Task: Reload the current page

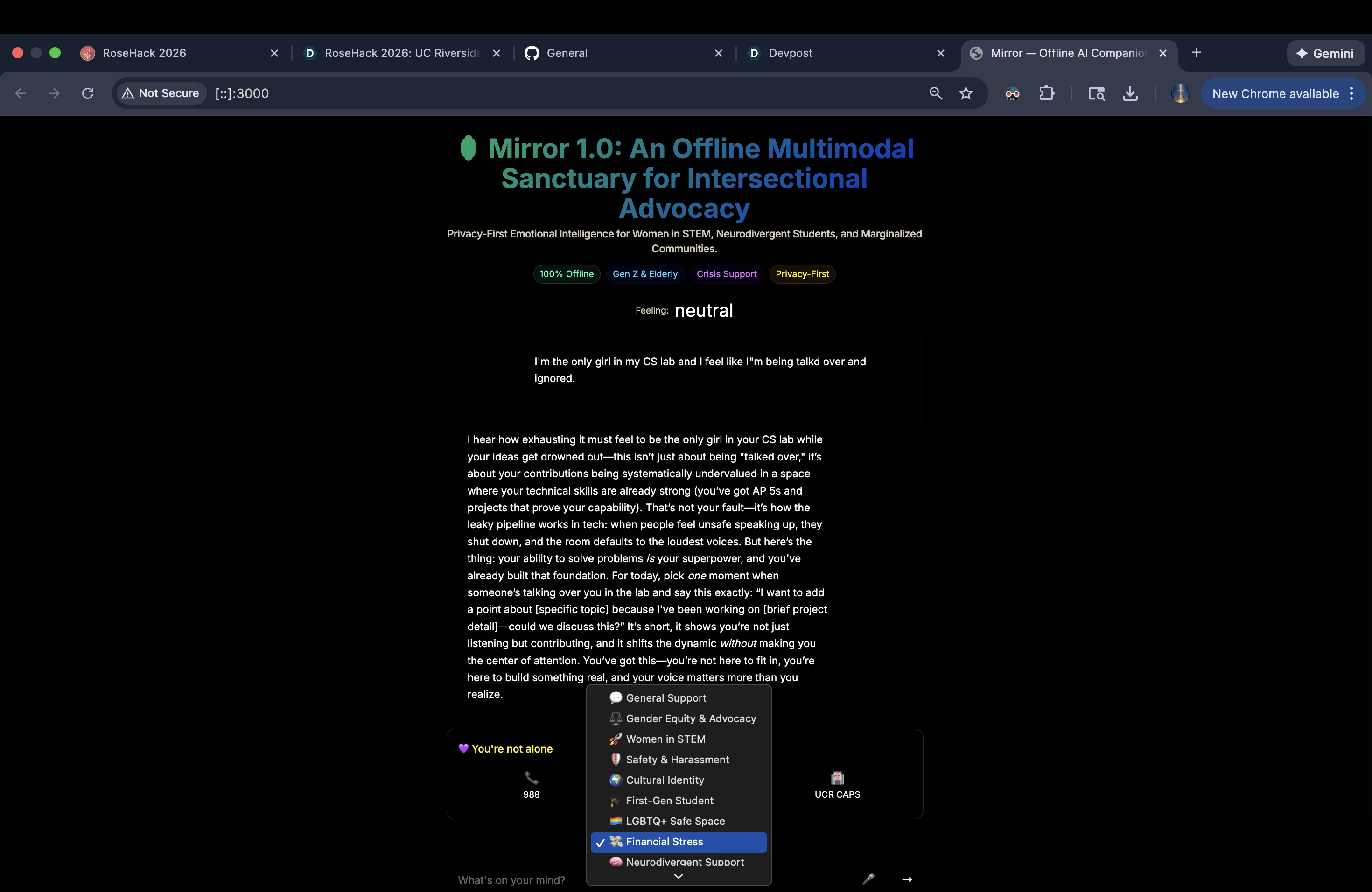Action: 88,93
